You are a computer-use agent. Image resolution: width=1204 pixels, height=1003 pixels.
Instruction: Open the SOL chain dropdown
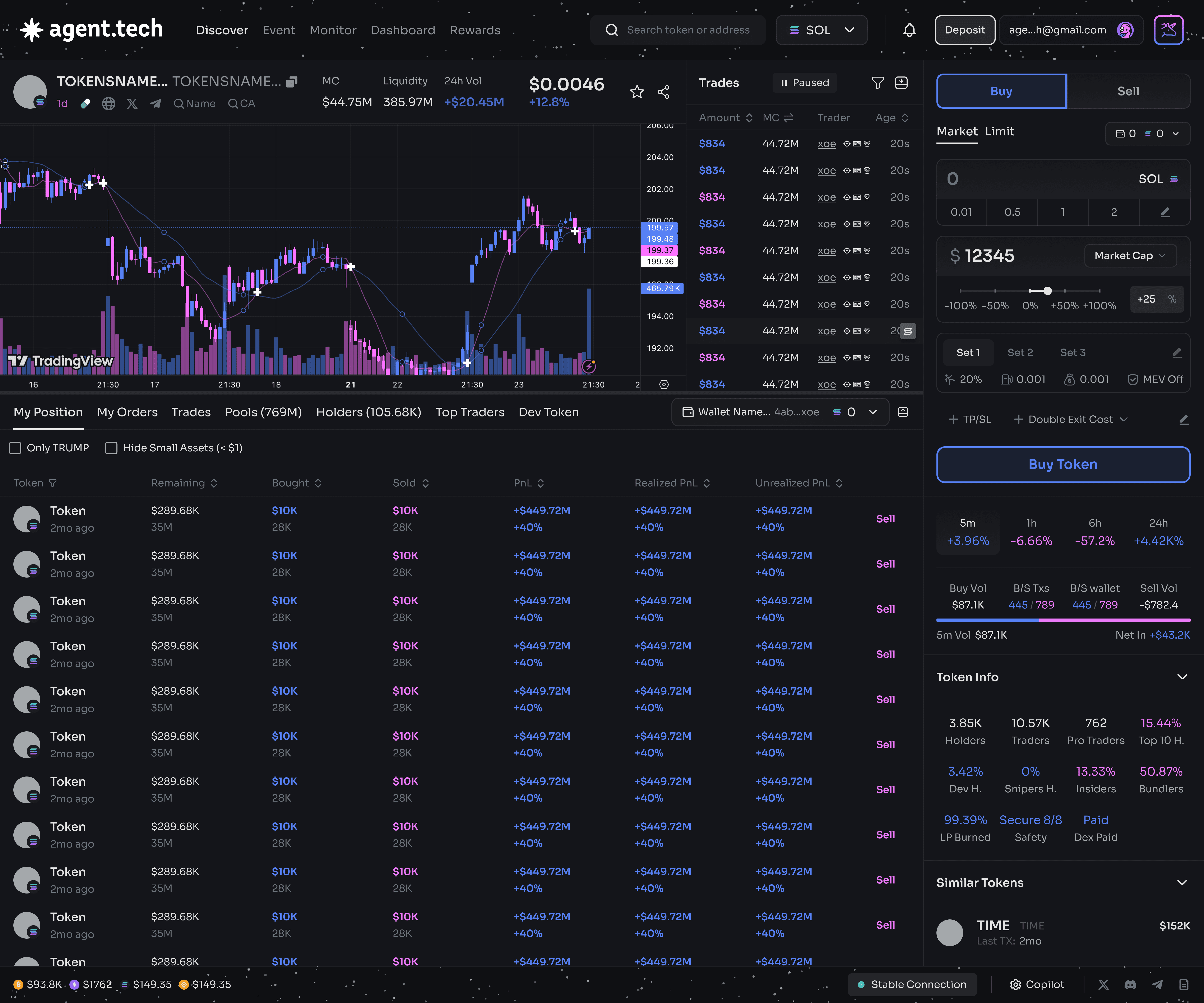click(x=821, y=30)
